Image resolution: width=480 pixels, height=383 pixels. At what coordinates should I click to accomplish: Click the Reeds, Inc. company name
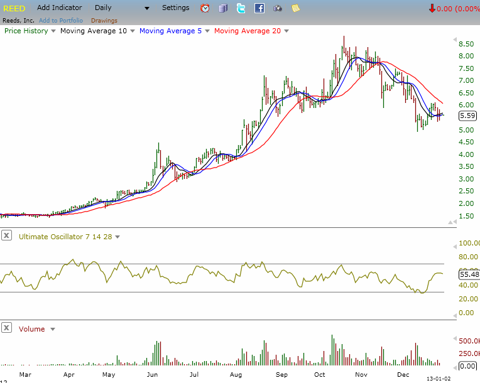pyautogui.click(x=18, y=20)
